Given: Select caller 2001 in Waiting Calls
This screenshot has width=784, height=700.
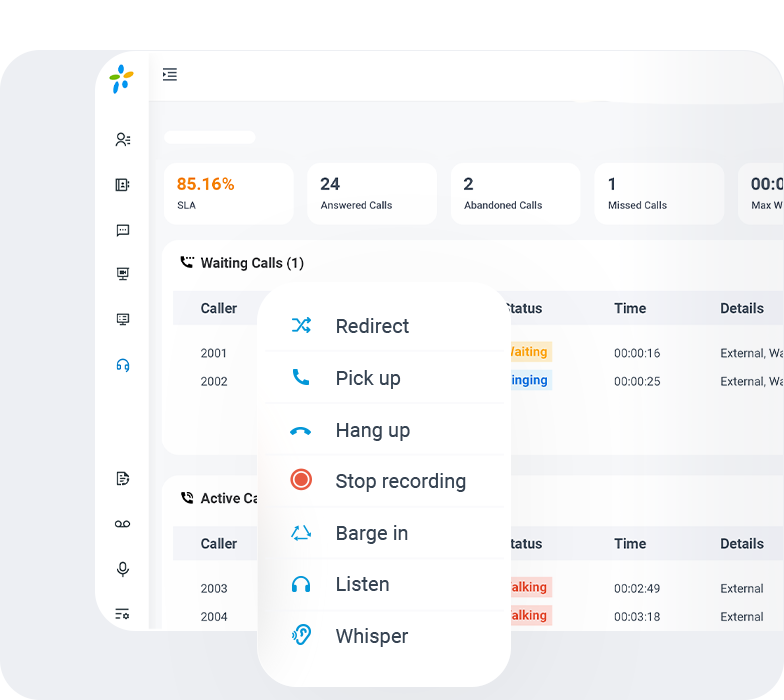Looking at the screenshot, I should pyautogui.click(x=214, y=353).
